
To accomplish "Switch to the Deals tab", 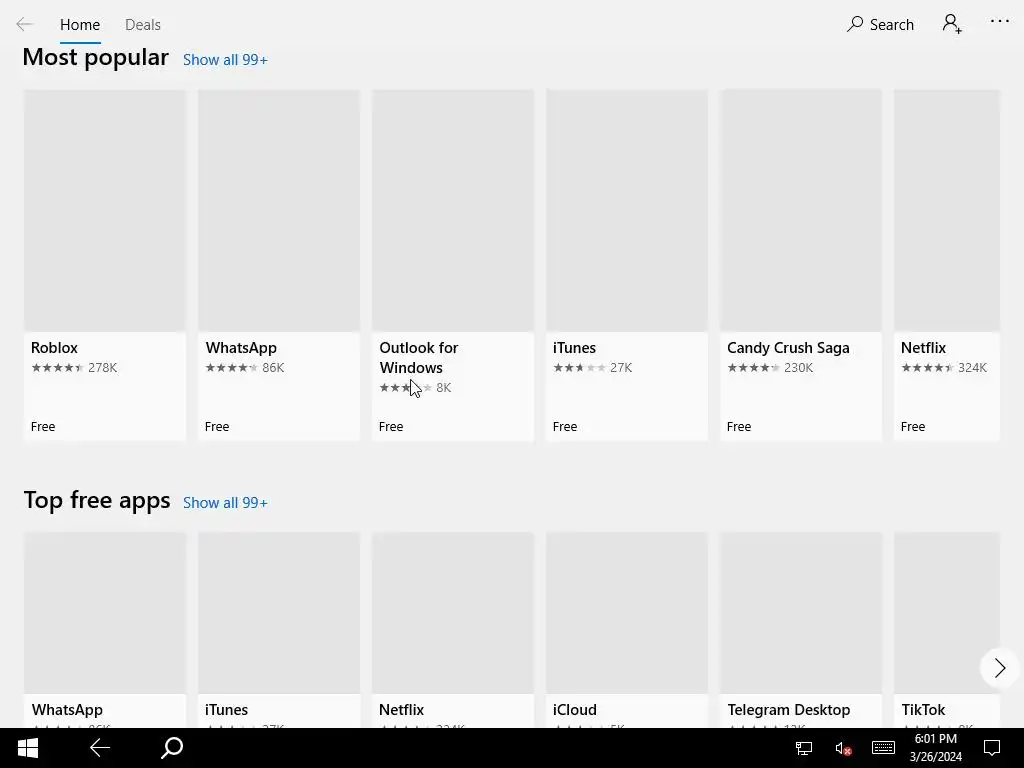I will (x=142, y=25).
